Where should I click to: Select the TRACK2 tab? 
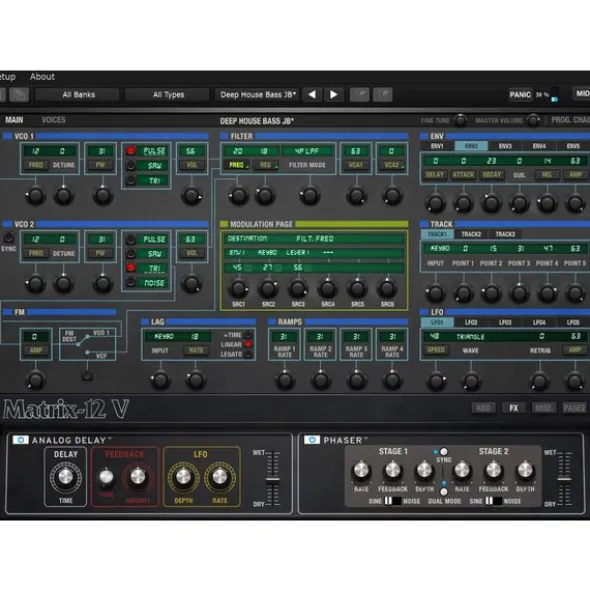coord(471,234)
